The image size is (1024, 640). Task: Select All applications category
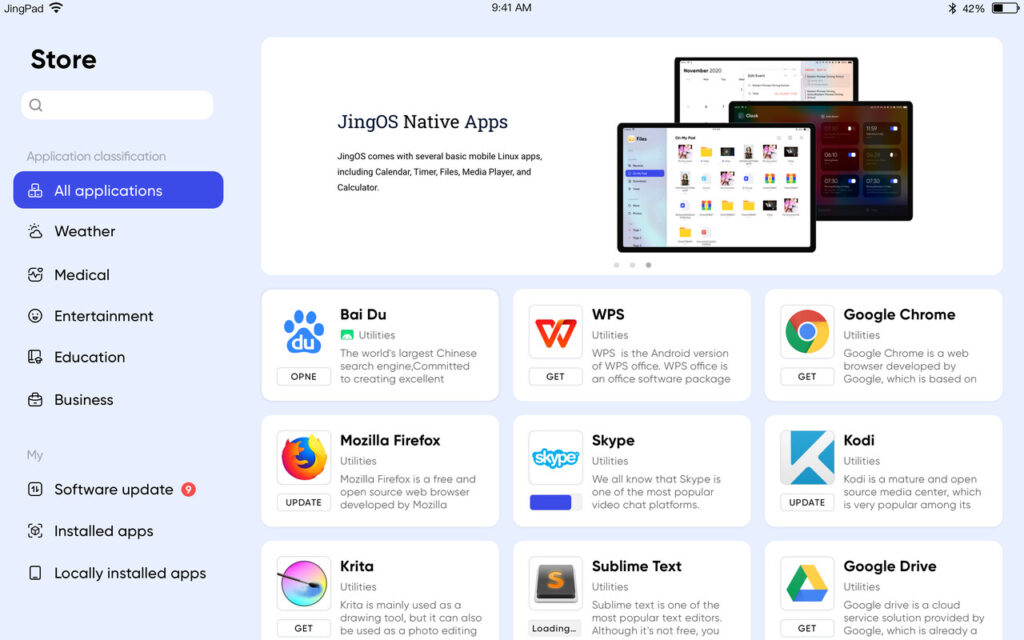(x=118, y=190)
